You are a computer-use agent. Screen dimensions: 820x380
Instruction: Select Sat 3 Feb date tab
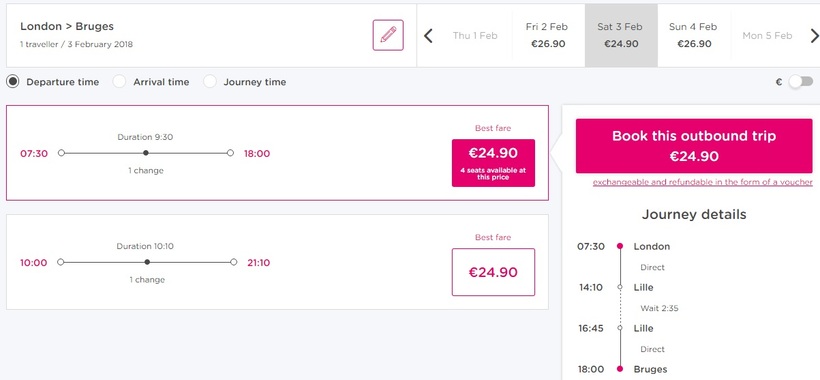point(621,36)
